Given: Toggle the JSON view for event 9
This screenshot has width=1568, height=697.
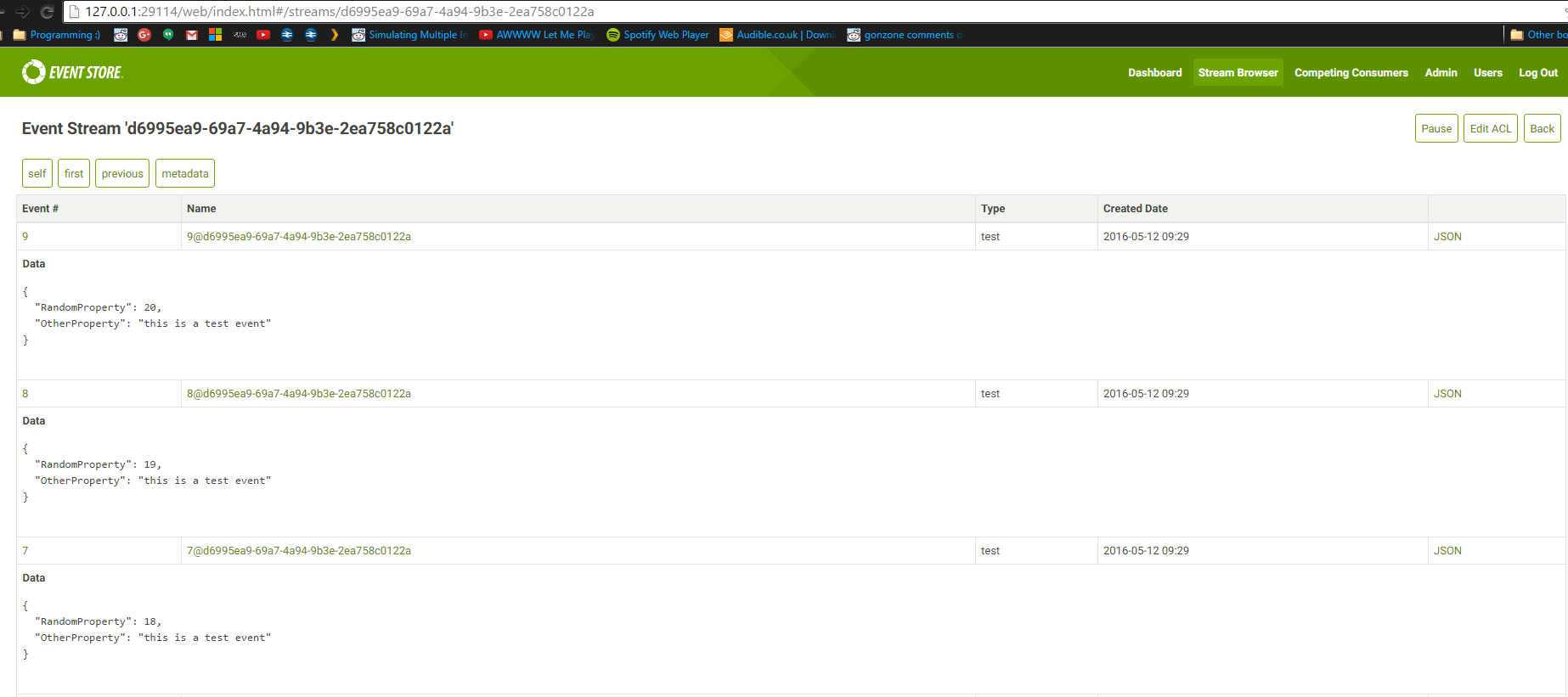Looking at the screenshot, I should [x=1447, y=237].
